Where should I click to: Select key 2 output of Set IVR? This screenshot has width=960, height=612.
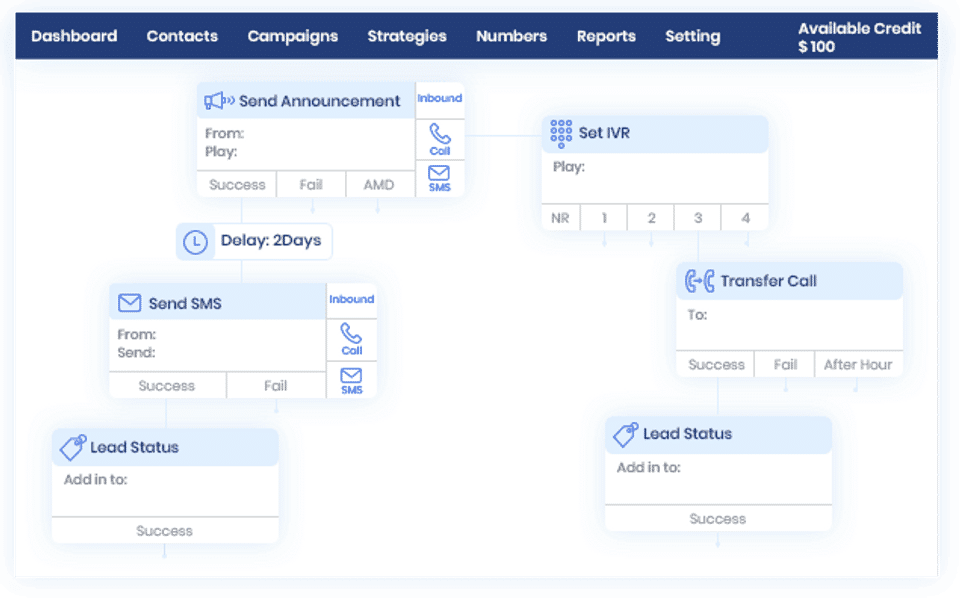tap(651, 218)
